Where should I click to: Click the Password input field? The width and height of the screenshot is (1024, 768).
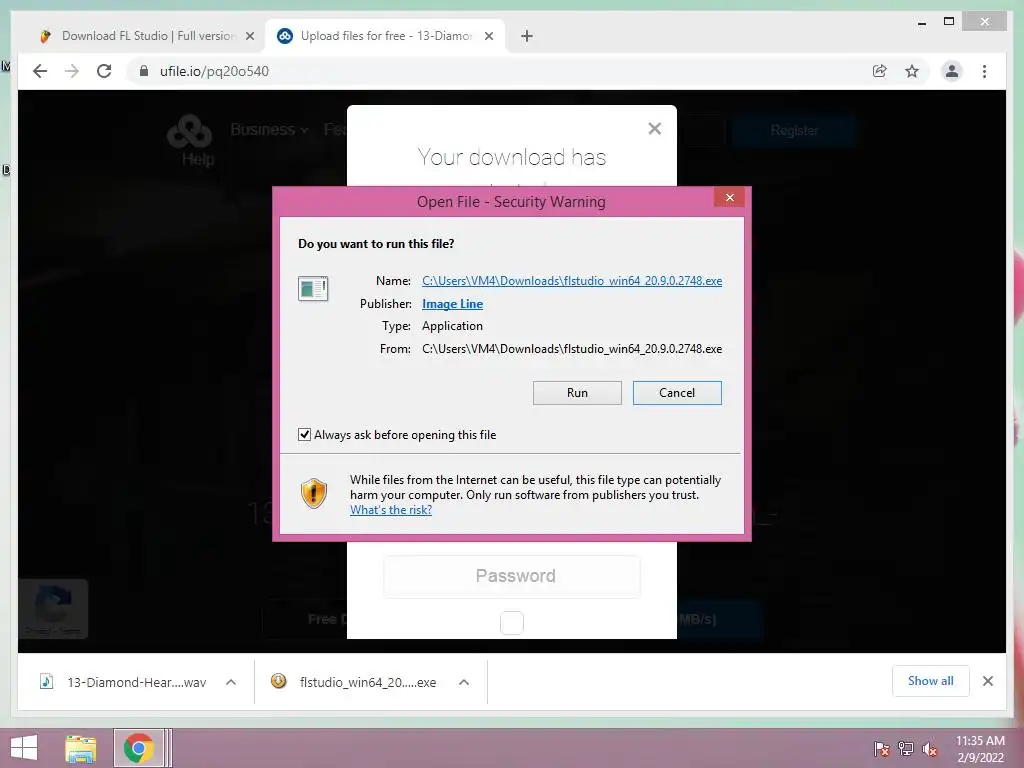click(511, 576)
